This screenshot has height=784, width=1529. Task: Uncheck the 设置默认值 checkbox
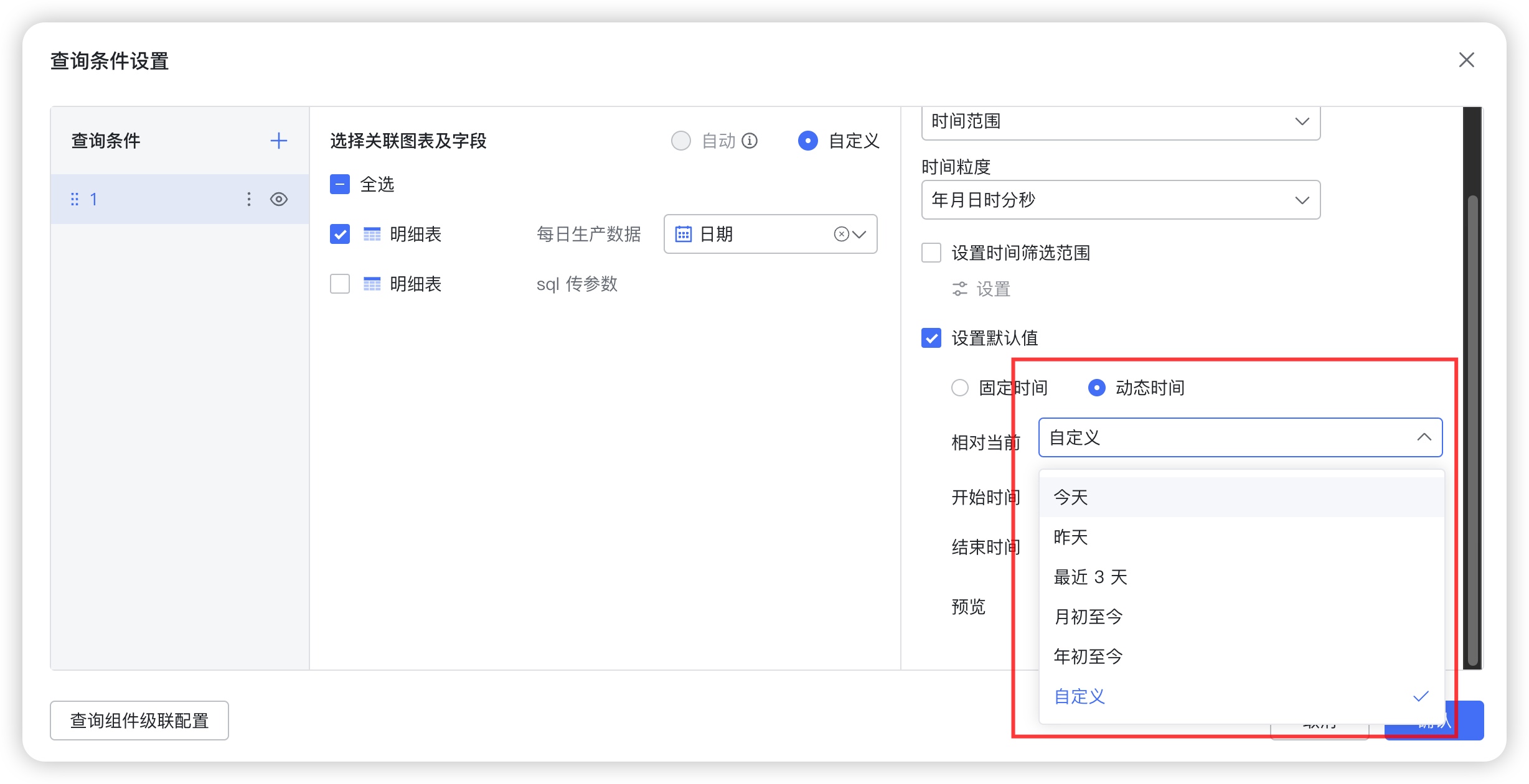coord(931,338)
